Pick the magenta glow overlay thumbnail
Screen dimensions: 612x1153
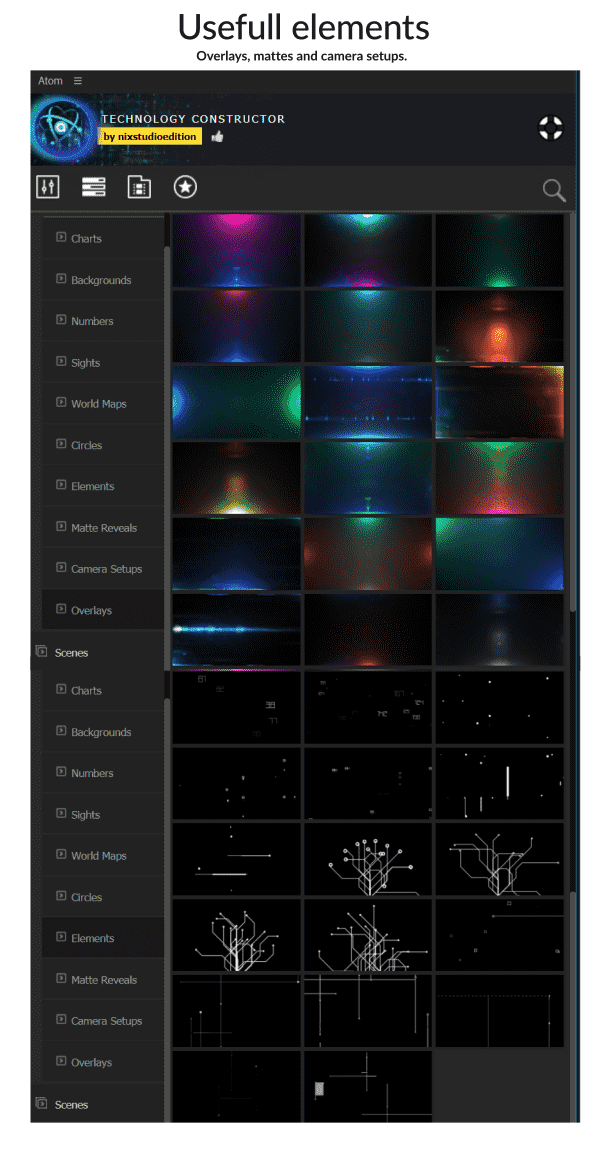click(x=237, y=250)
